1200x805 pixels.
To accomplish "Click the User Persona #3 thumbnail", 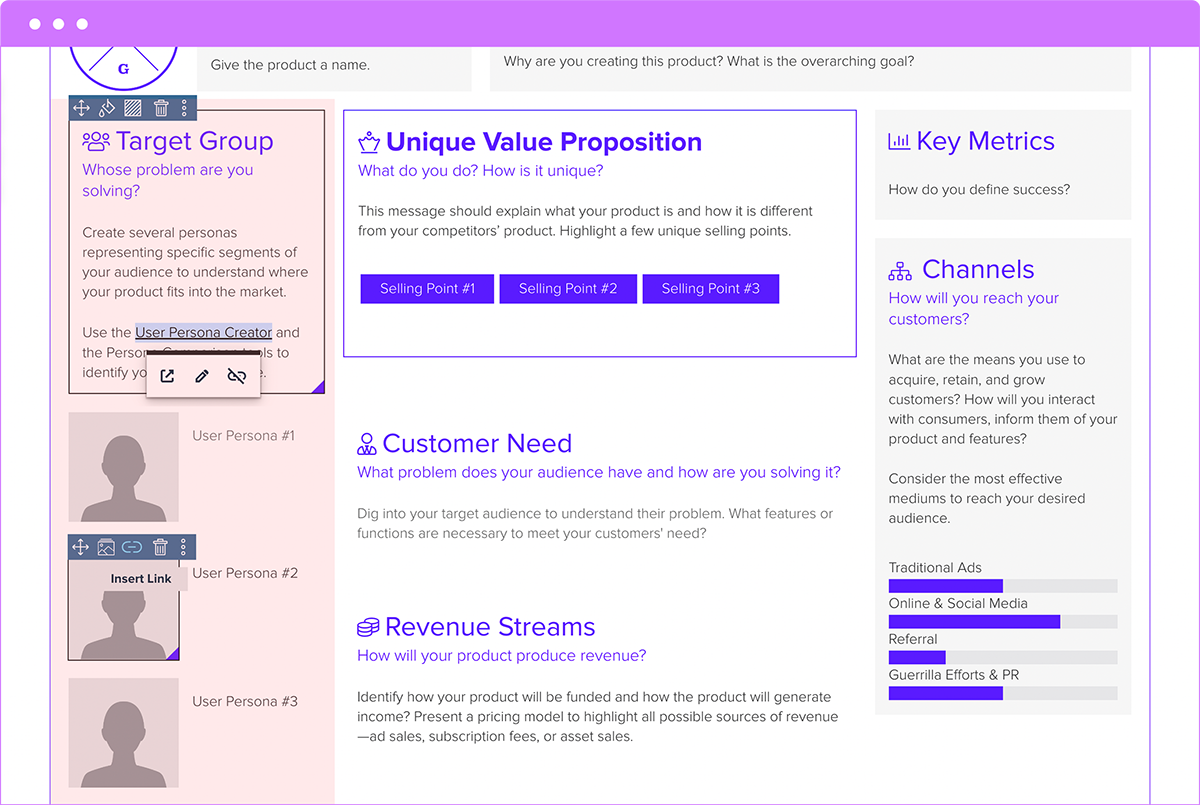I will pyautogui.click(x=123, y=732).
